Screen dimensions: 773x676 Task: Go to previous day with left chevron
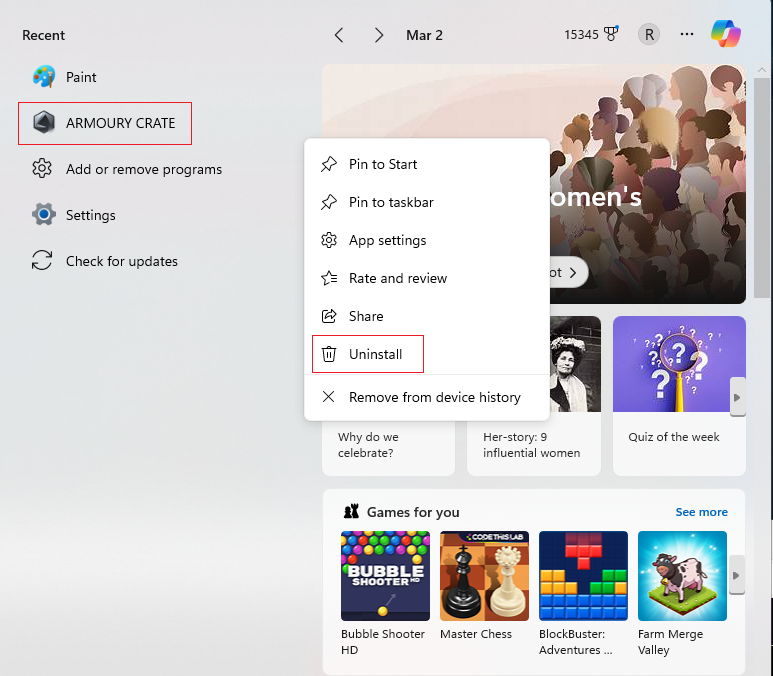(339, 35)
